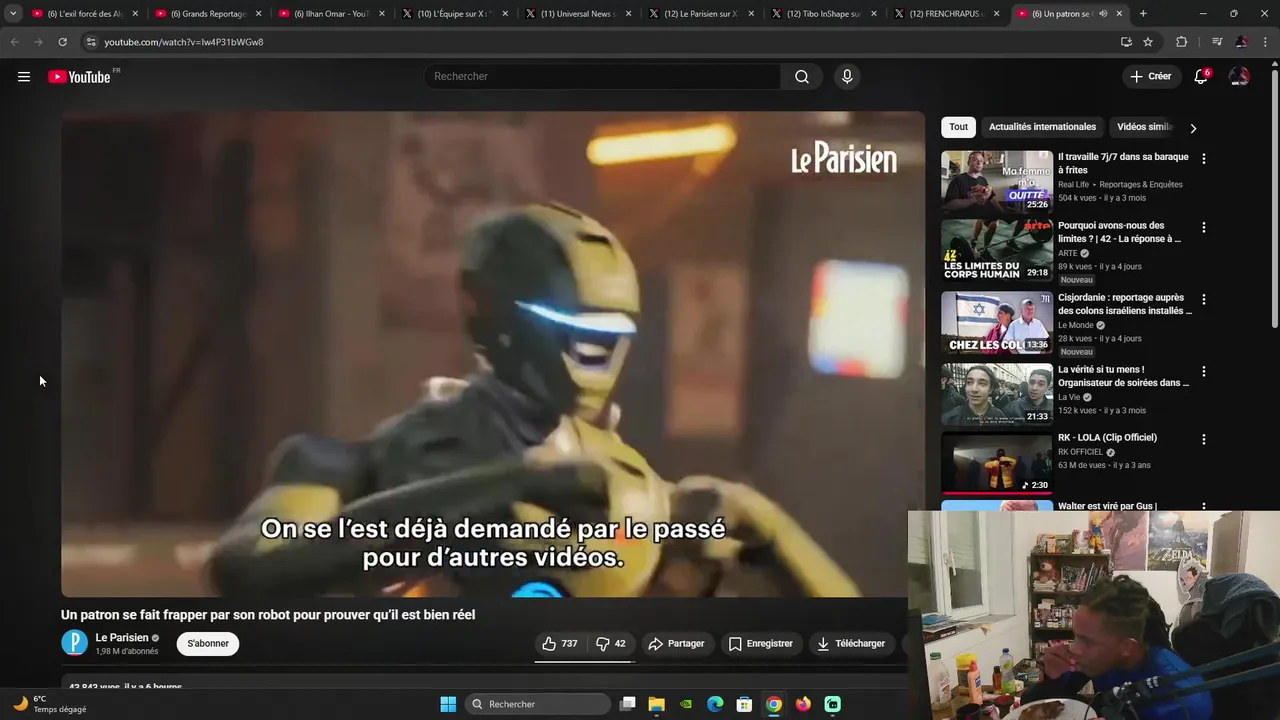
Task: Open the Les limites du corps humain thumbnail
Action: 997,251
